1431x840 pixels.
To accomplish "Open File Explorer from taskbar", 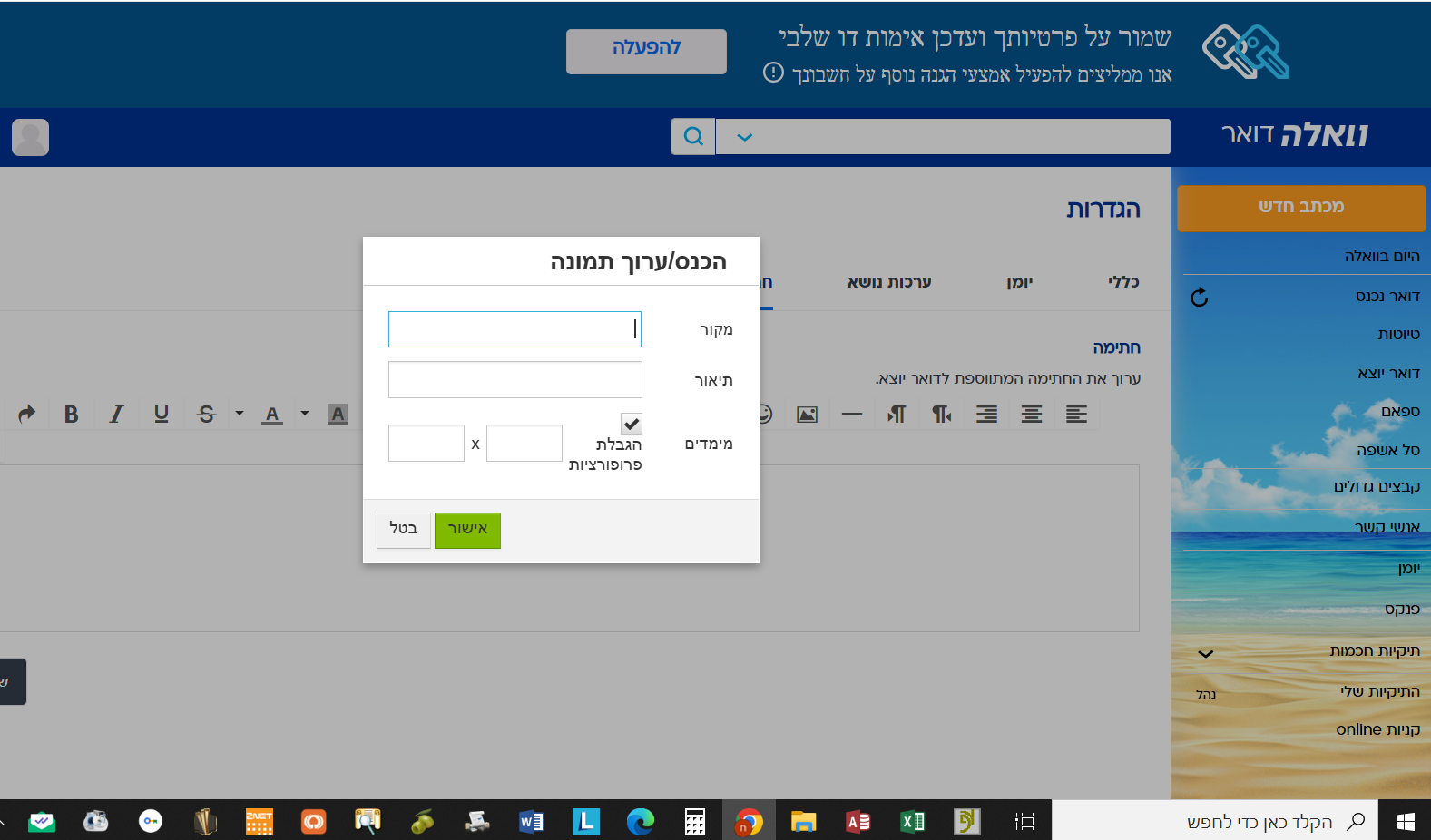I will tap(803, 822).
